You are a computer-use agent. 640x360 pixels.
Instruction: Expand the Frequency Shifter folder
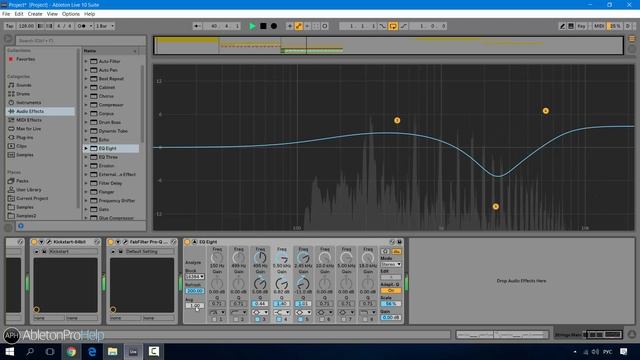coord(86,201)
